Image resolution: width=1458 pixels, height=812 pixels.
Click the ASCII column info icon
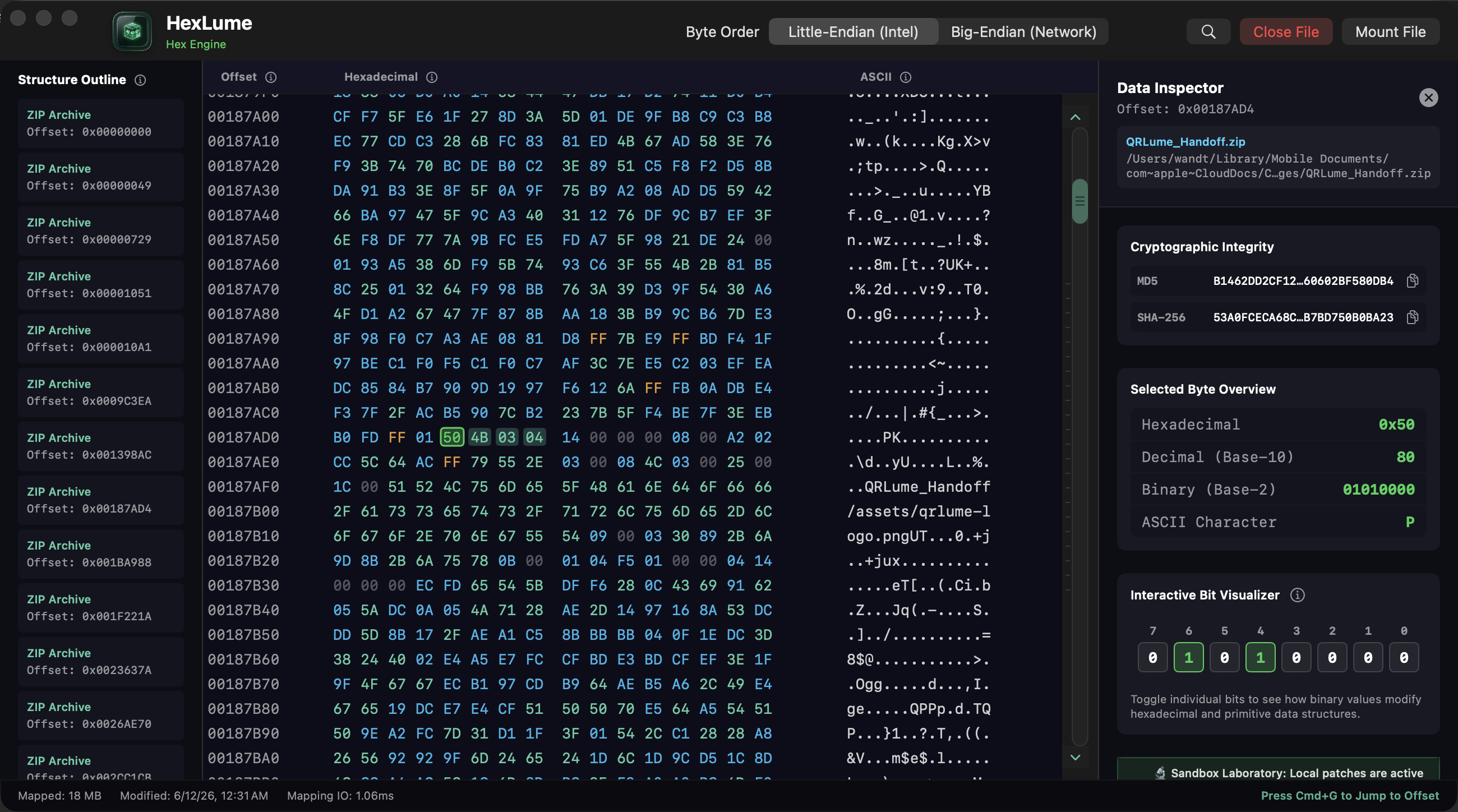pyautogui.click(x=906, y=77)
